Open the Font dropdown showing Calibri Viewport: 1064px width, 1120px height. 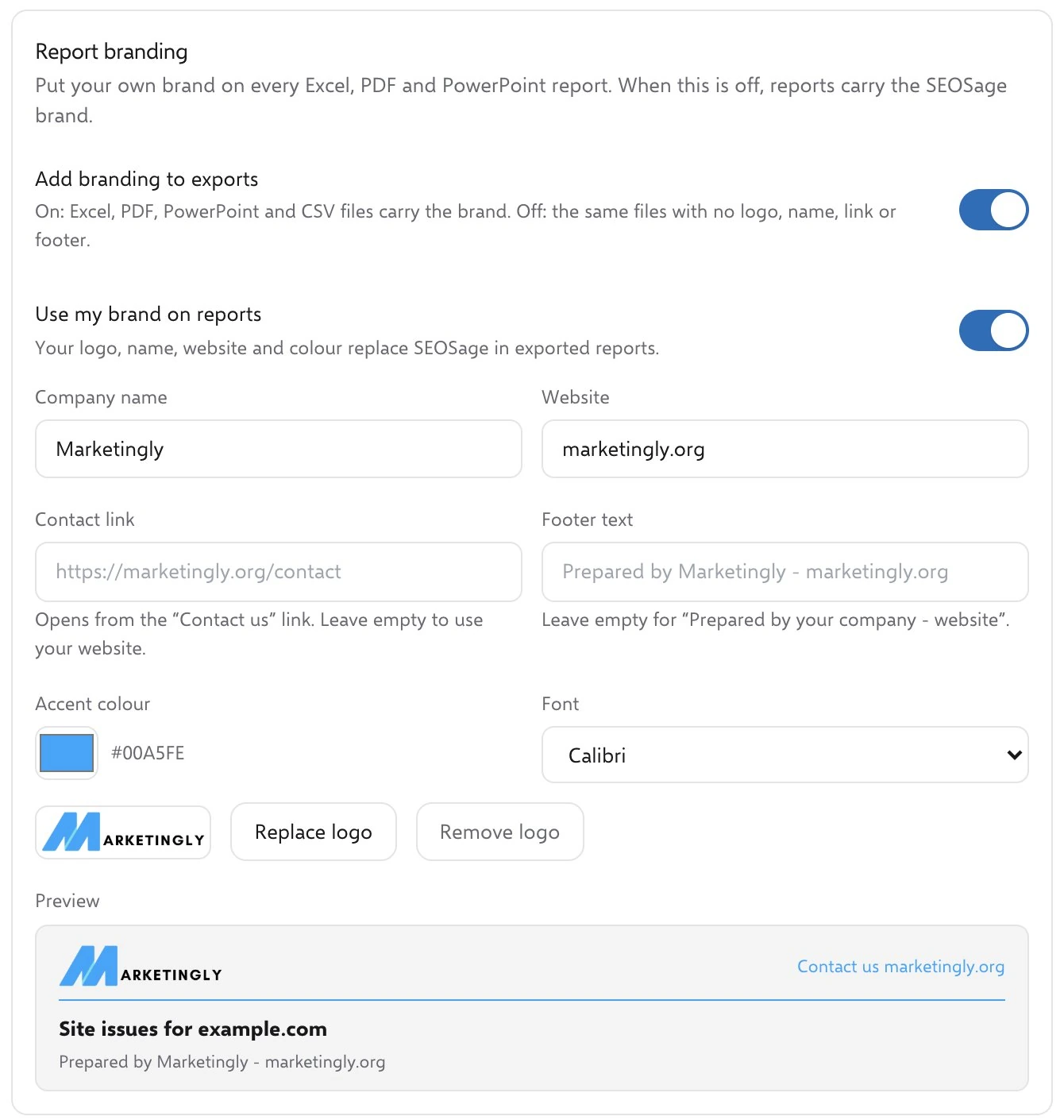[x=785, y=755]
